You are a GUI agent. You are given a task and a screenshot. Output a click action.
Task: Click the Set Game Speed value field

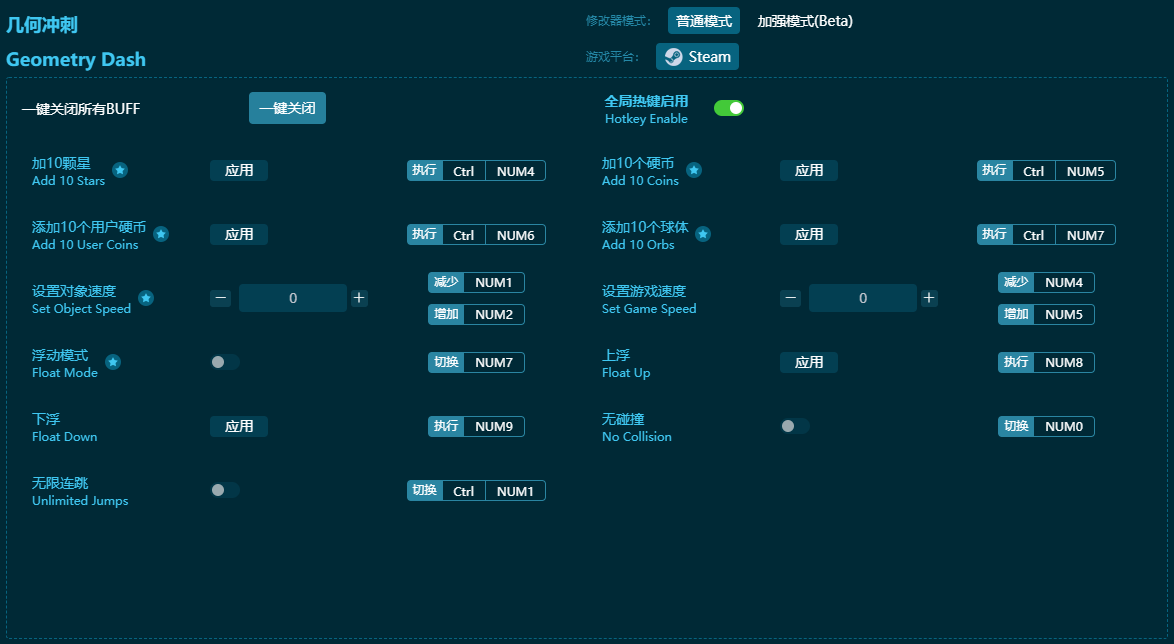[862, 298]
